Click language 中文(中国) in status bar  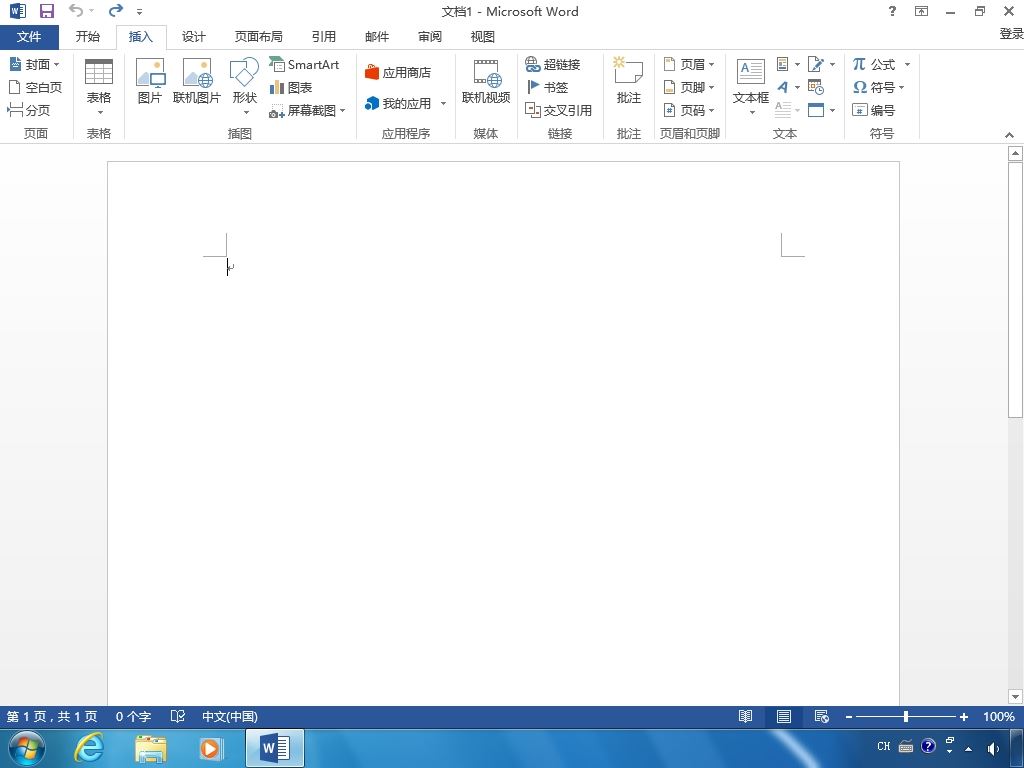[x=229, y=716]
